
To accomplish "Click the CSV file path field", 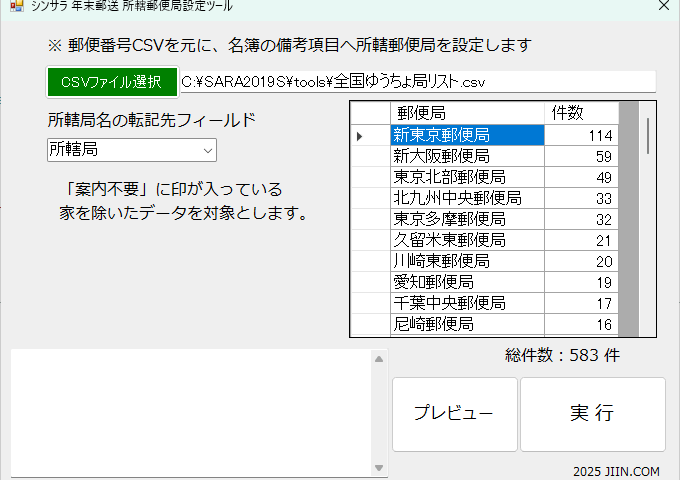I will tap(417, 82).
